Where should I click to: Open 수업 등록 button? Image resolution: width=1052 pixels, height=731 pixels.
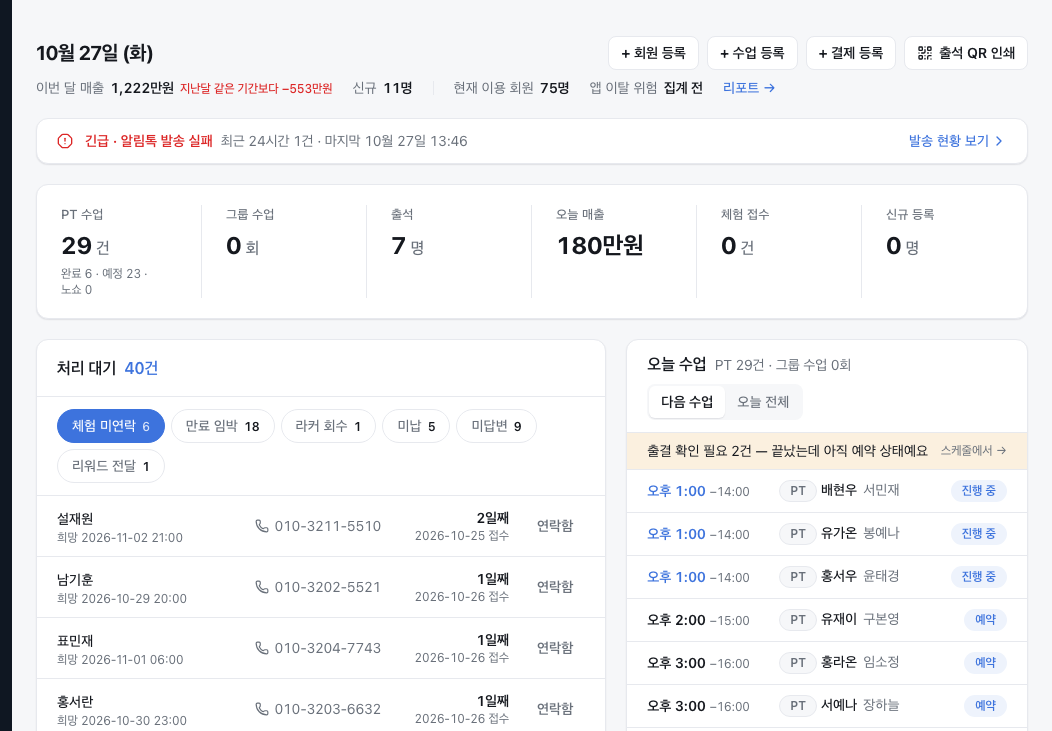click(752, 53)
